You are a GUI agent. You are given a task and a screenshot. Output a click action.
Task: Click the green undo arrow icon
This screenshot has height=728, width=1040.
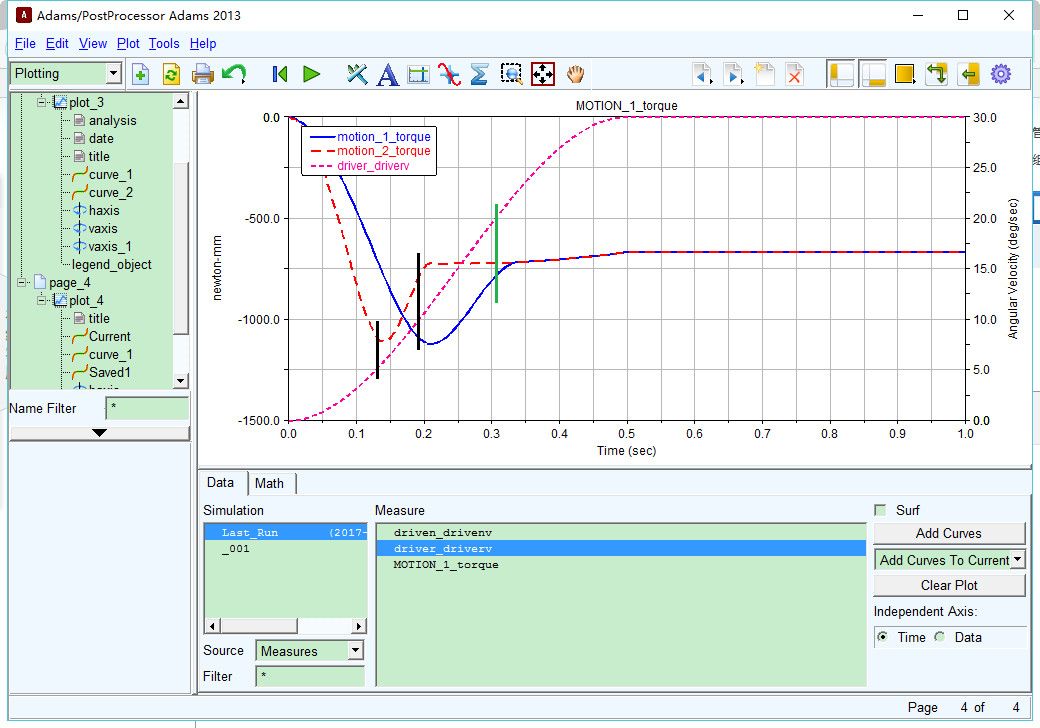click(234, 74)
